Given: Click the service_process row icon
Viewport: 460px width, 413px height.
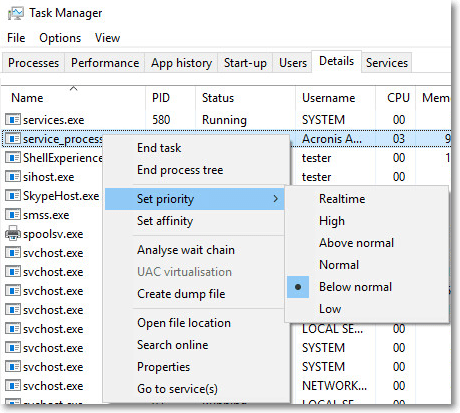Looking at the screenshot, I should click(13, 138).
